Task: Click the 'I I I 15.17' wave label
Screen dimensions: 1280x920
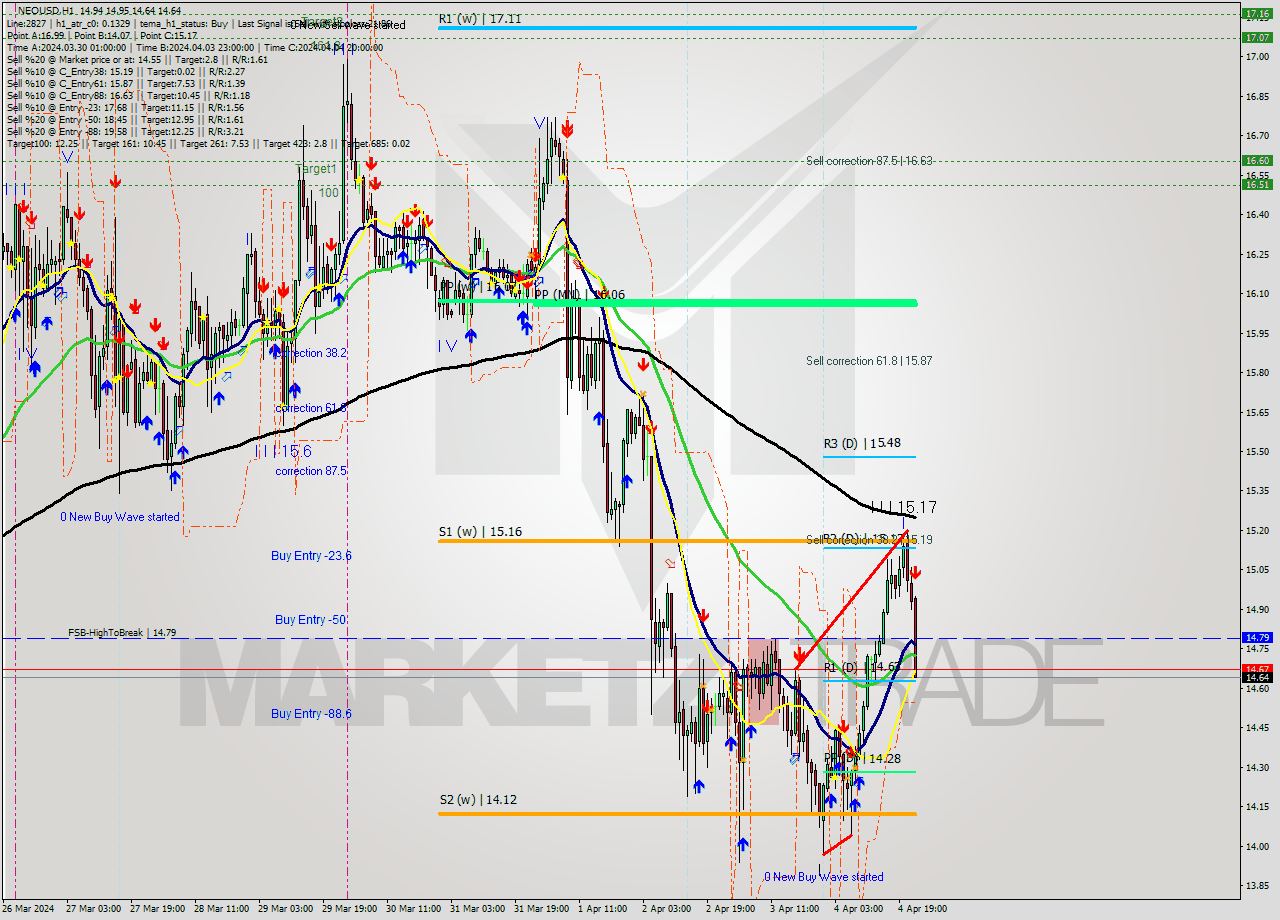Action: pyautogui.click(x=903, y=507)
